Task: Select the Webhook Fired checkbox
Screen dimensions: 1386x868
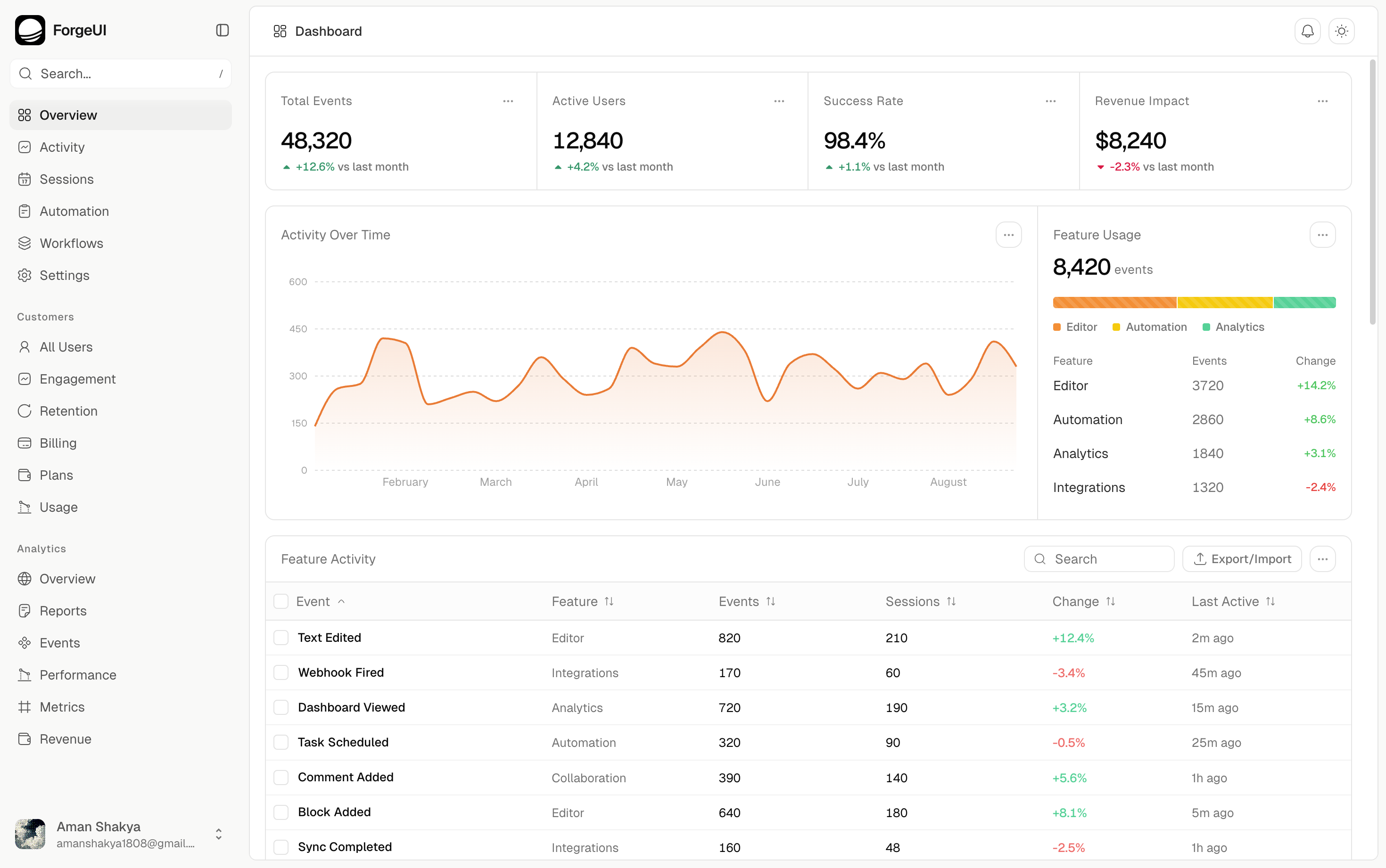Action: point(281,672)
